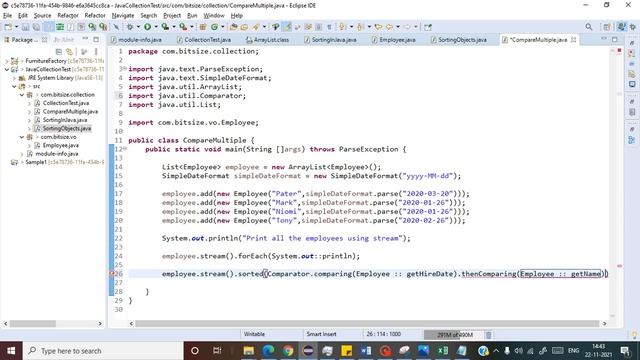Image resolution: width=640 pixels, height=360 pixels.
Task: Collapse the com.bitsize.collection package
Action: 22,95
